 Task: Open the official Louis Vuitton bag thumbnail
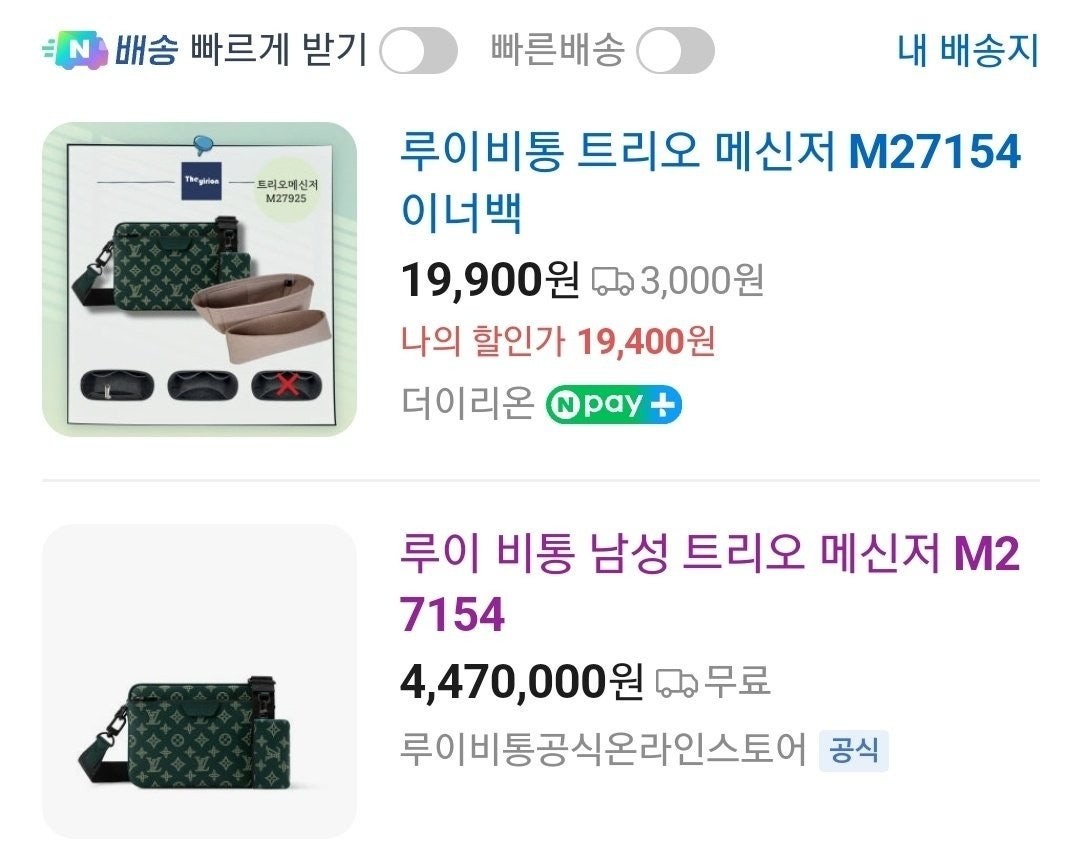[199, 681]
